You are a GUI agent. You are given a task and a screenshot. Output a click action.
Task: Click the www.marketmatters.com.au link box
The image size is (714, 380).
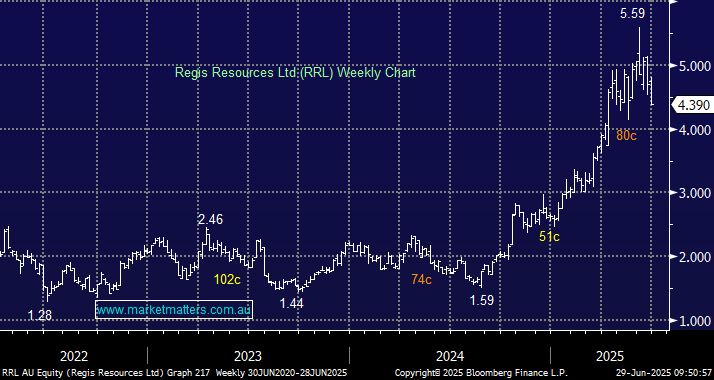click(x=173, y=310)
